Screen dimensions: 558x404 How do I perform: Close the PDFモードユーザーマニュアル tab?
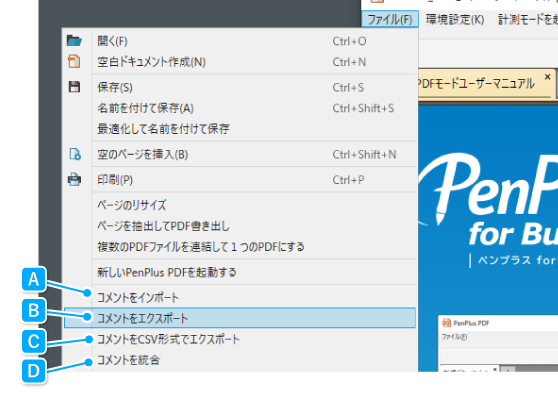[x=547, y=77]
